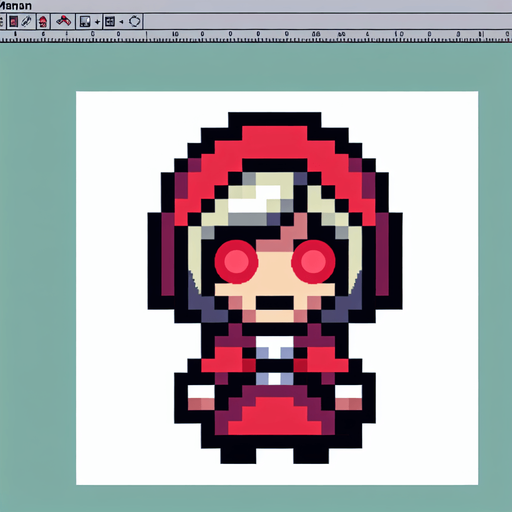Click the red book icon in toolbar
The height and width of the screenshot is (512, 512).
tap(13, 22)
